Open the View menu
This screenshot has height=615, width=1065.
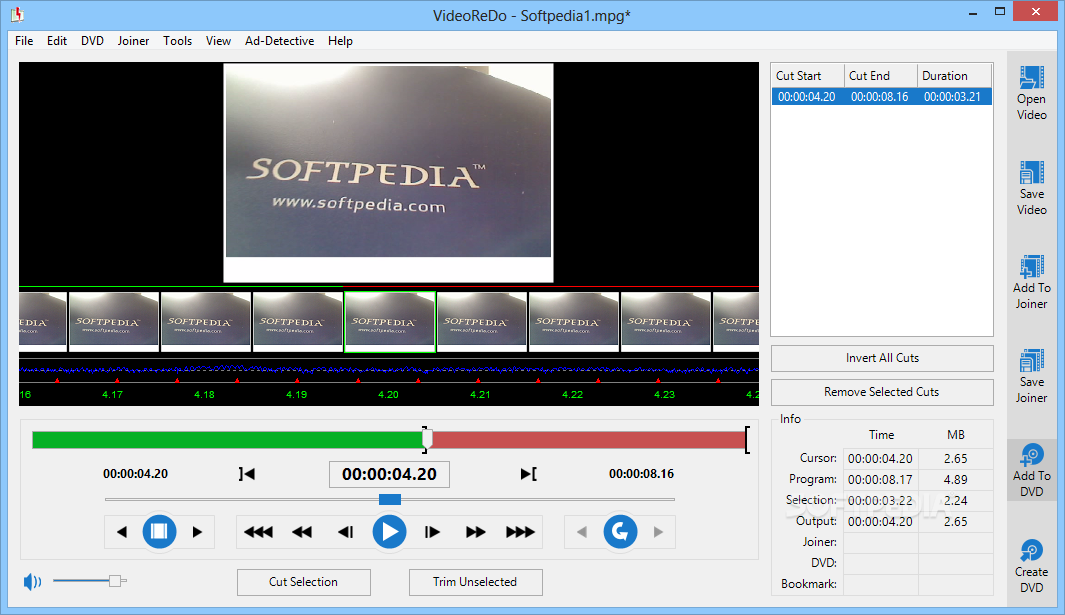coord(218,41)
